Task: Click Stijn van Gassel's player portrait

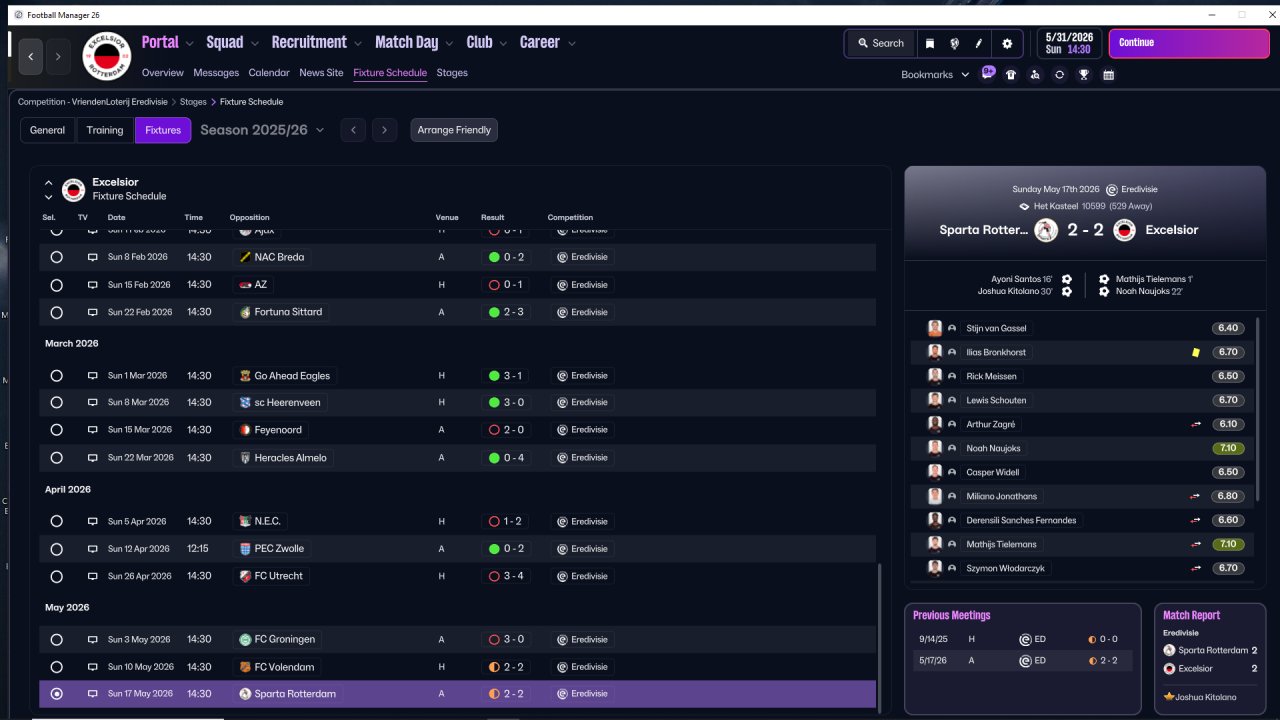Action: [935, 328]
